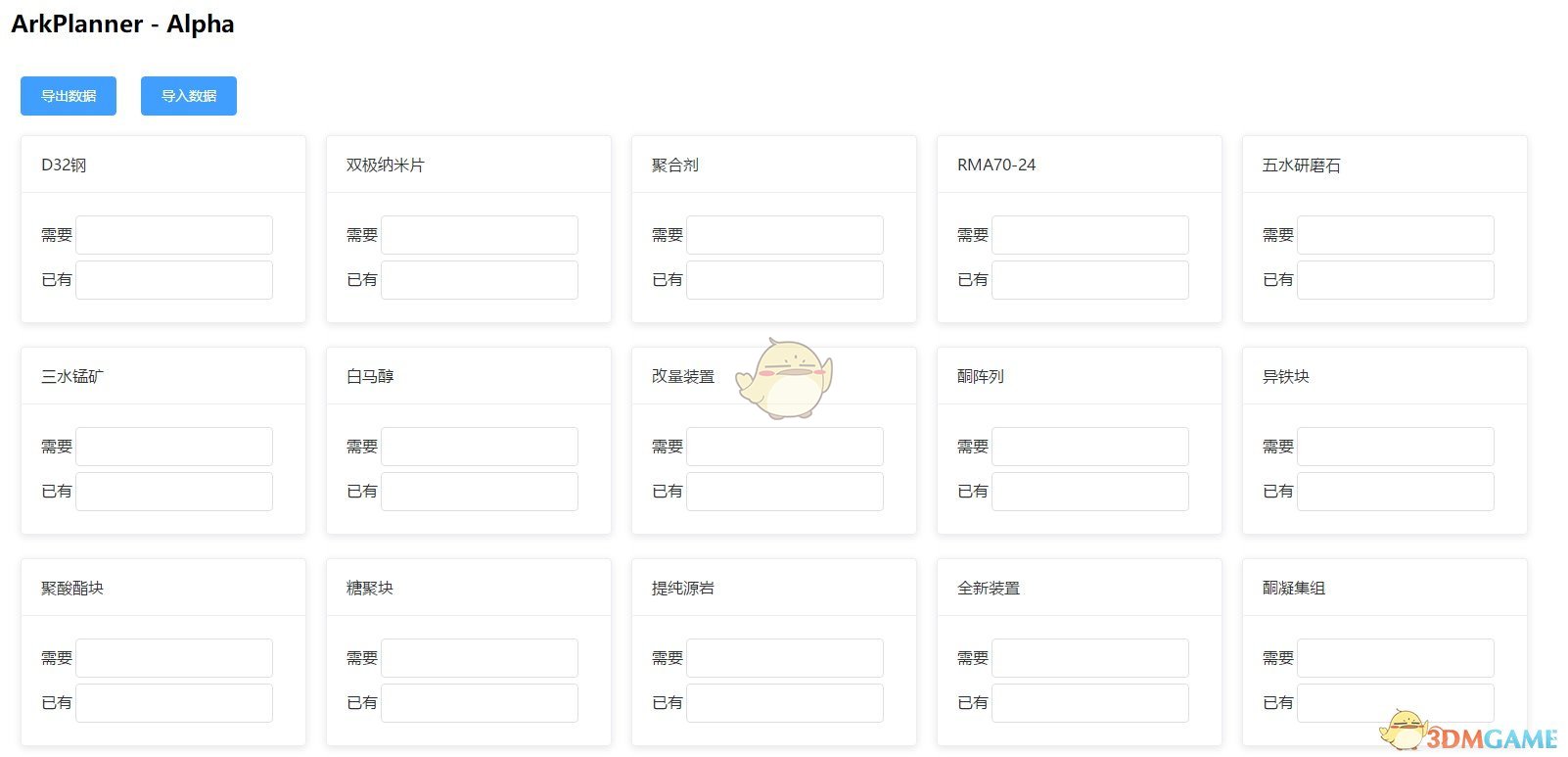Focus the 需要 field of 全新装置
This screenshot has width=1568, height=757.
[1090, 658]
